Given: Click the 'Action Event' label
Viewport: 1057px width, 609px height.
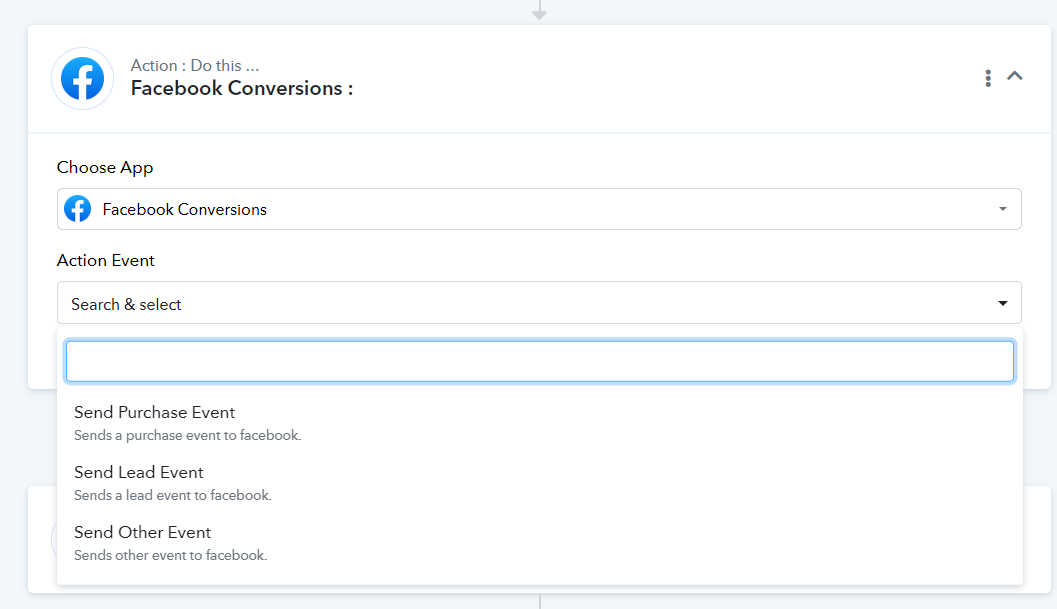Looking at the screenshot, I should pos(106,260).
